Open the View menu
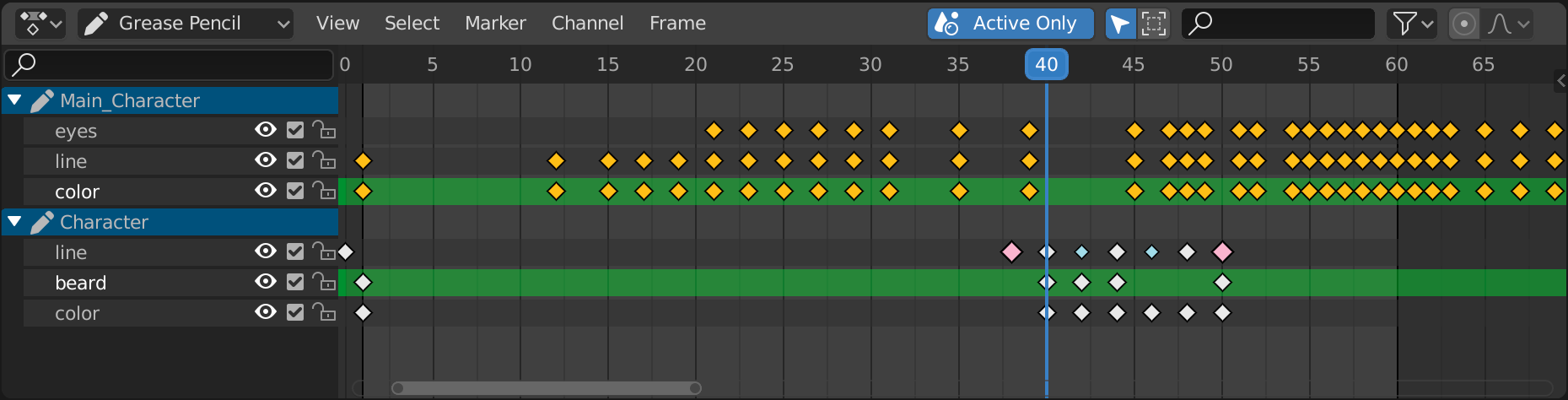 [337, 24]
